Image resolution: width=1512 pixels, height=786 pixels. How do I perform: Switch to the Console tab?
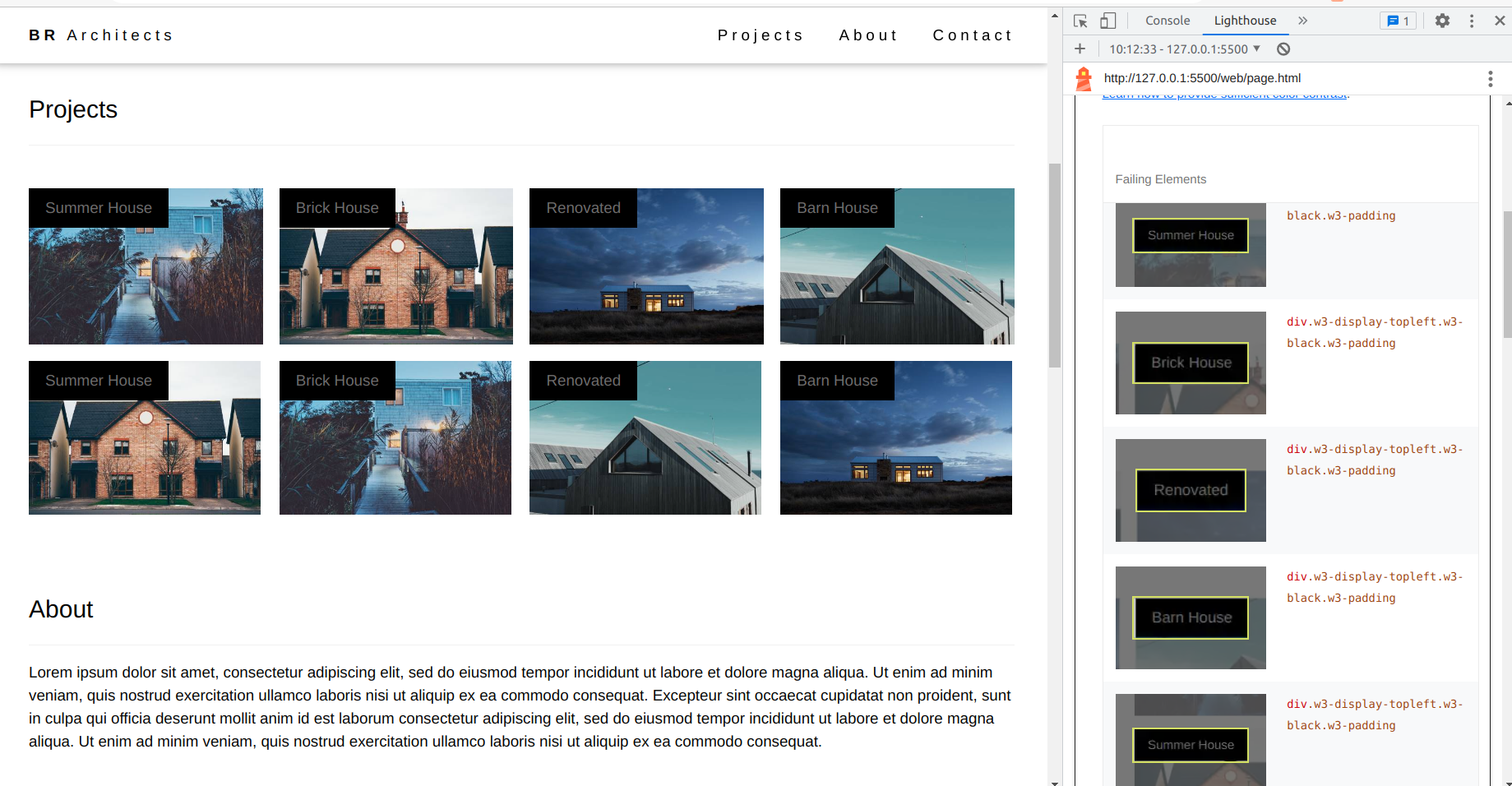click(x=1167, y=21)
